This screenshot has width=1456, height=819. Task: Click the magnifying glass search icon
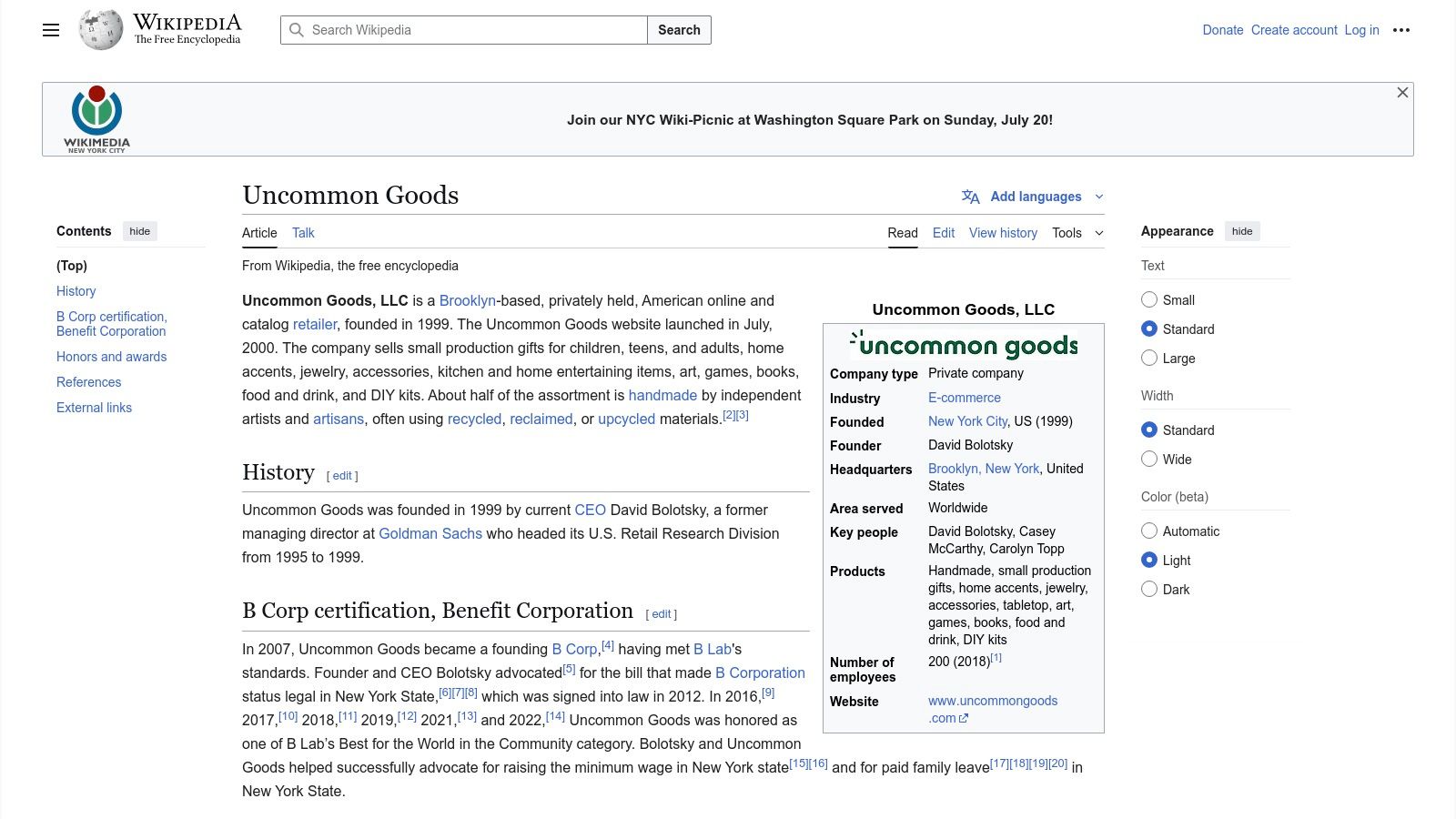point(297,30)
